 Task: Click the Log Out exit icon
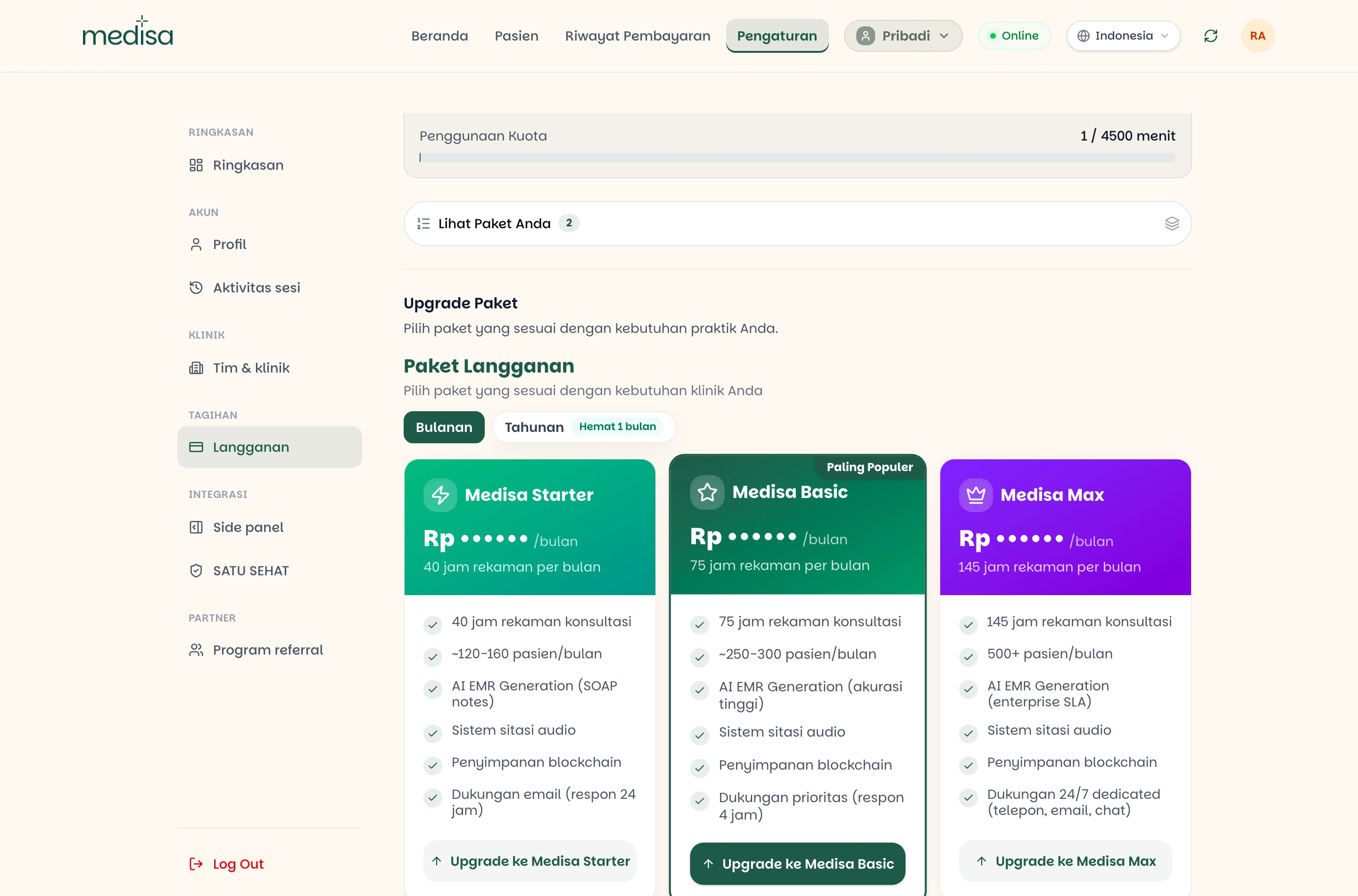[x=196, y=864]
